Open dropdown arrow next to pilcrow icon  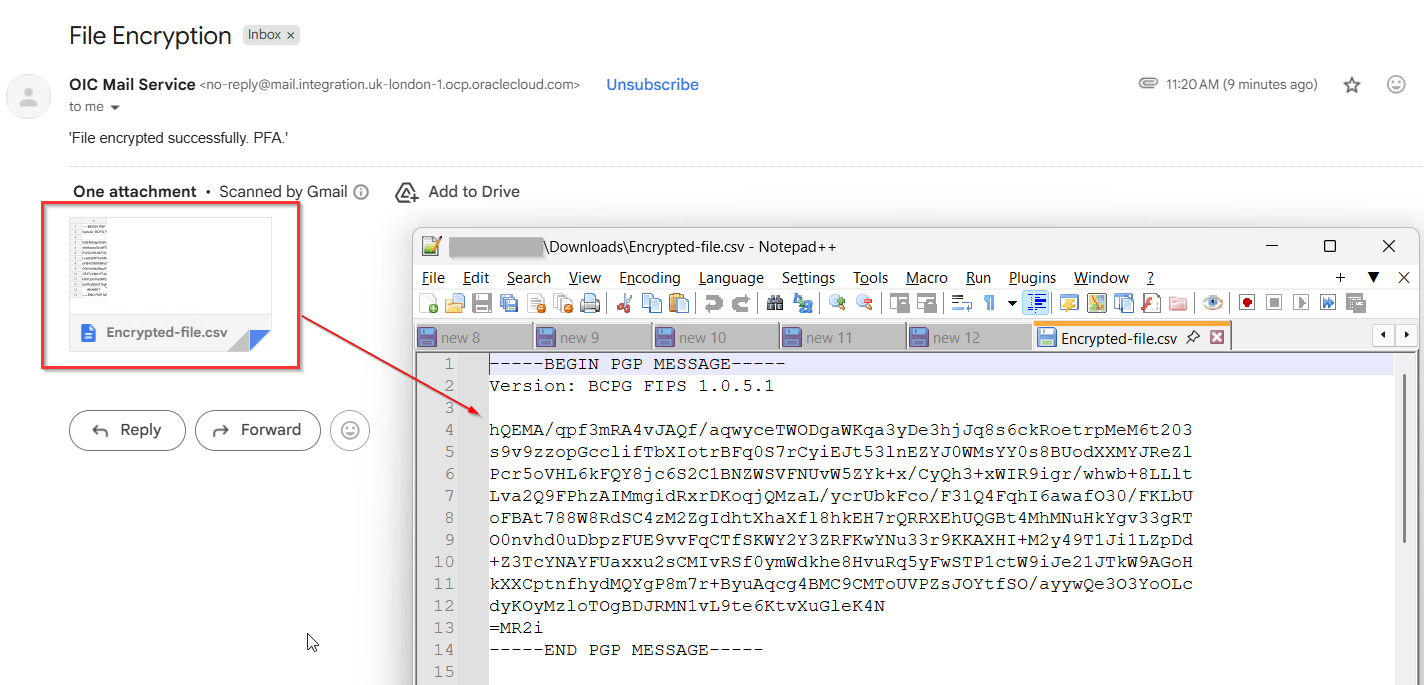pyautogui.click(x=1012, y=303)
